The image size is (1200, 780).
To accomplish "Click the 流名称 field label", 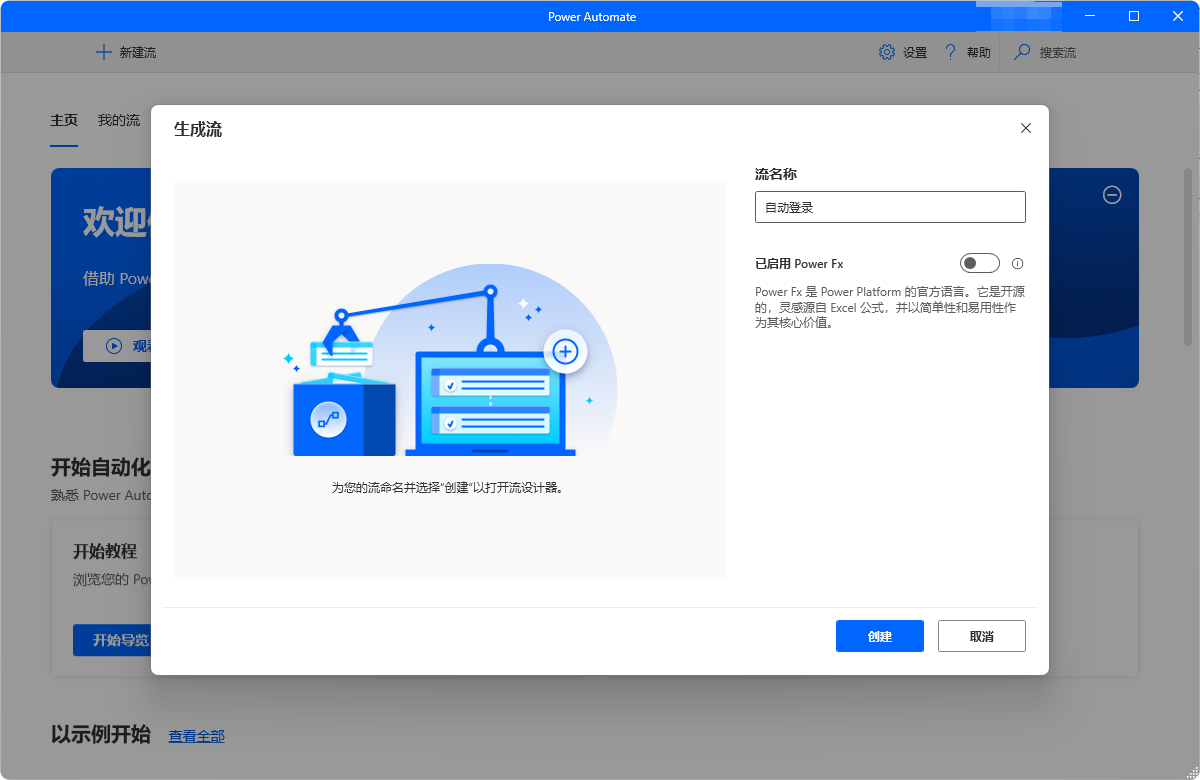I will [776, 174].
